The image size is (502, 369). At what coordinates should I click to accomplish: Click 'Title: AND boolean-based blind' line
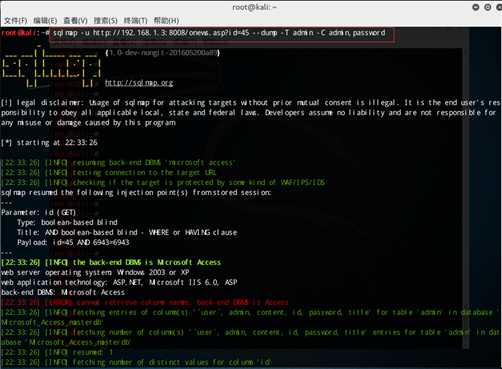127,232
